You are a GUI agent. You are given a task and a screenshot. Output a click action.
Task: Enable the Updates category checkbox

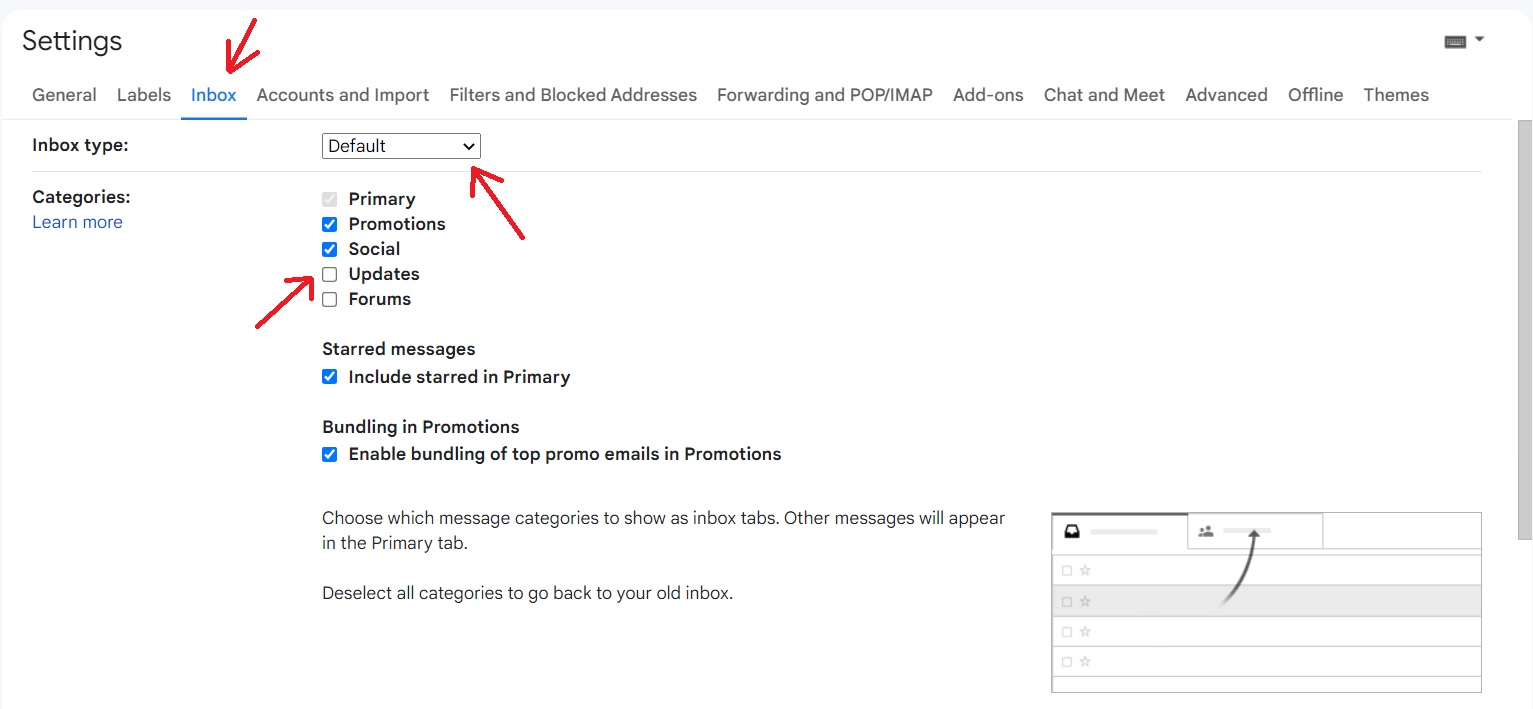pos(330,274)
